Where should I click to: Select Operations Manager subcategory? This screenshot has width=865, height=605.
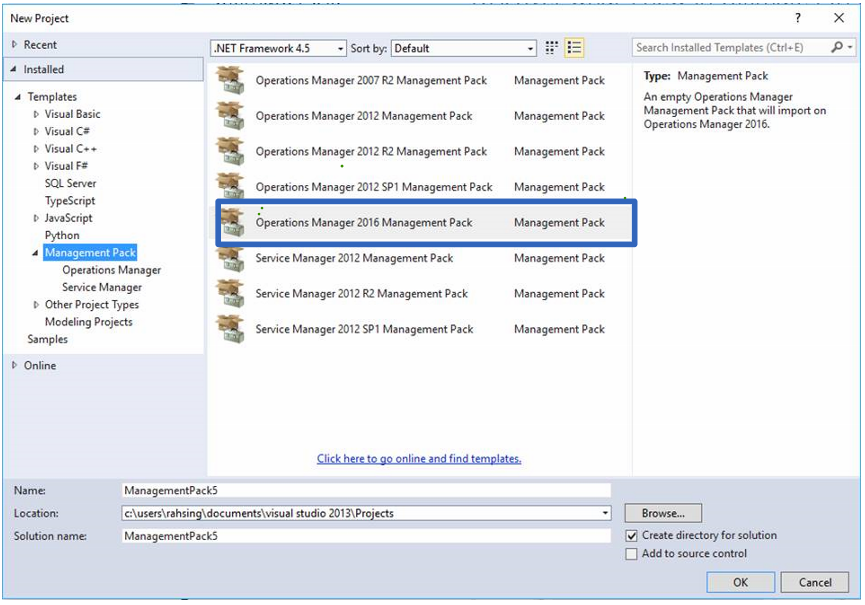[x=112, y=270]
